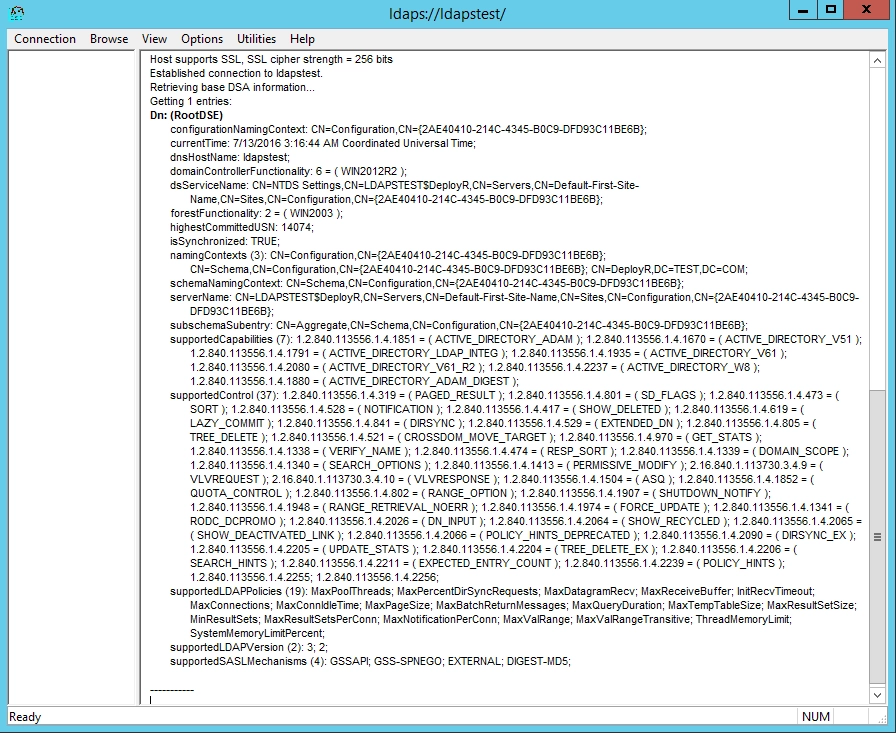896x733 pixels.
Task: Click the 'supportedLDAPPolicies (19)' label
Action: 238,591
